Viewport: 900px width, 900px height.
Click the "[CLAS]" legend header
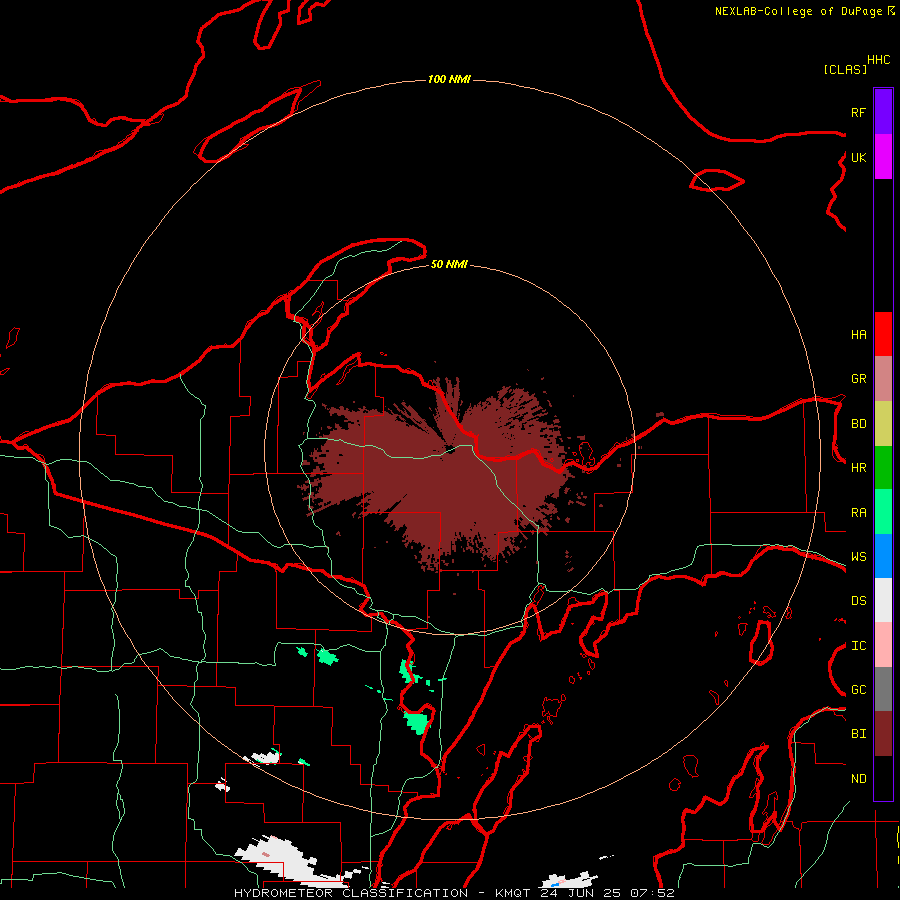click(845, 70)
